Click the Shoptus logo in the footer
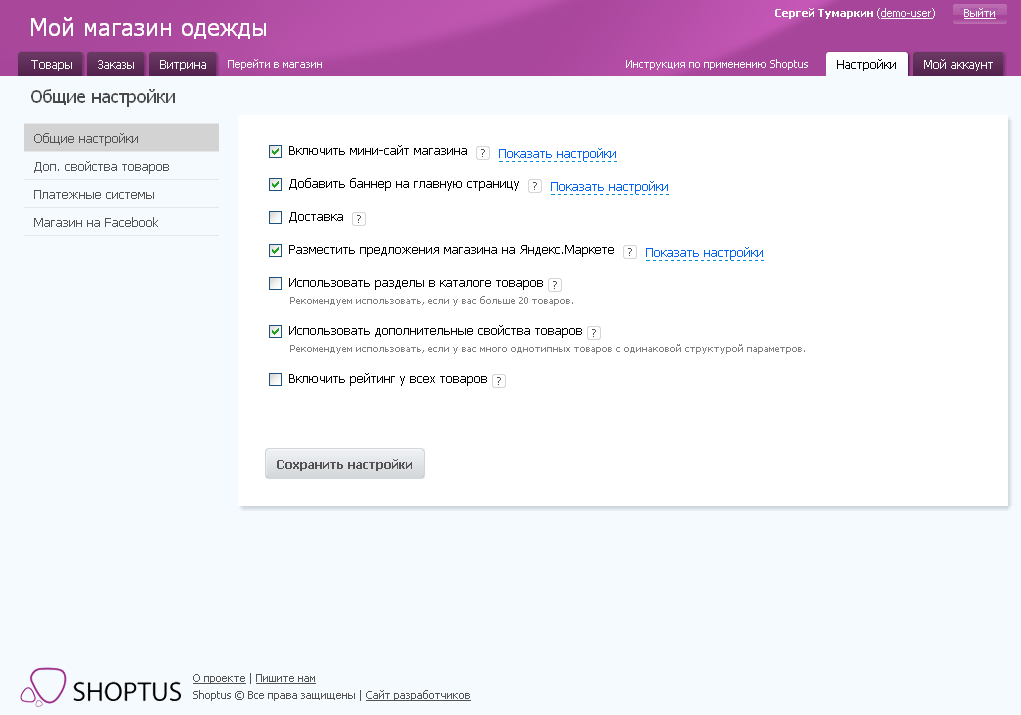 tap(100, 687)
